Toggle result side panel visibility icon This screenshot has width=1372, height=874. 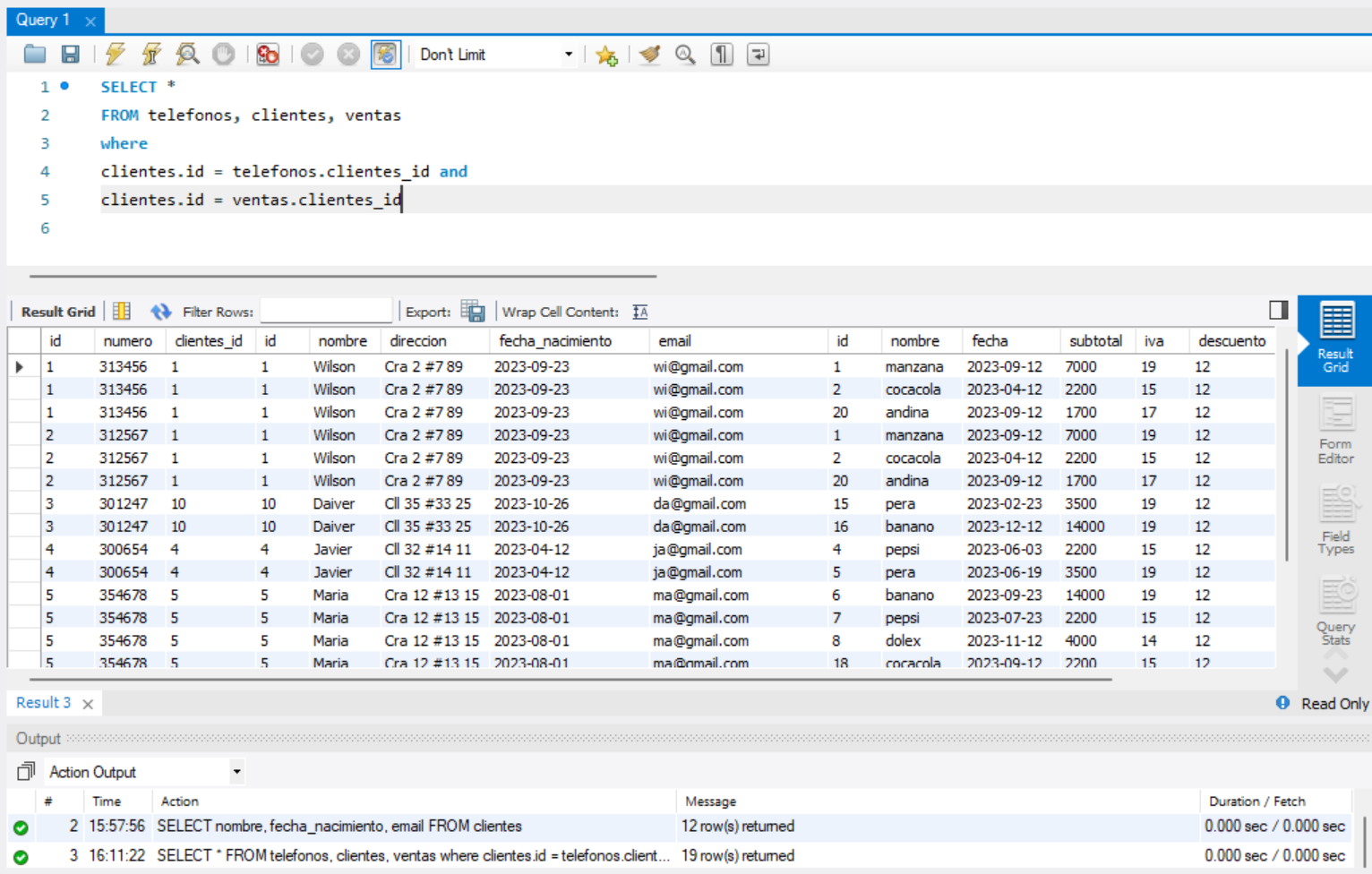pyautogui.click(x=1279, y=310)
